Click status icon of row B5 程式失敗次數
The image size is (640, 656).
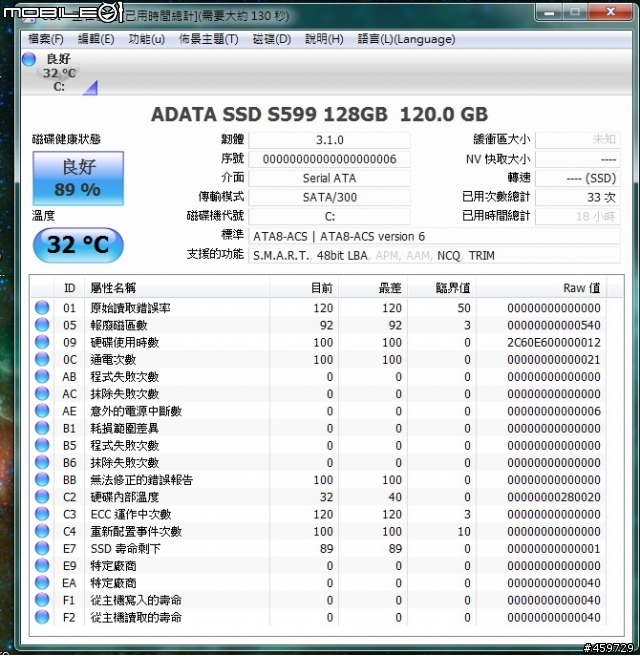(42, 445)
